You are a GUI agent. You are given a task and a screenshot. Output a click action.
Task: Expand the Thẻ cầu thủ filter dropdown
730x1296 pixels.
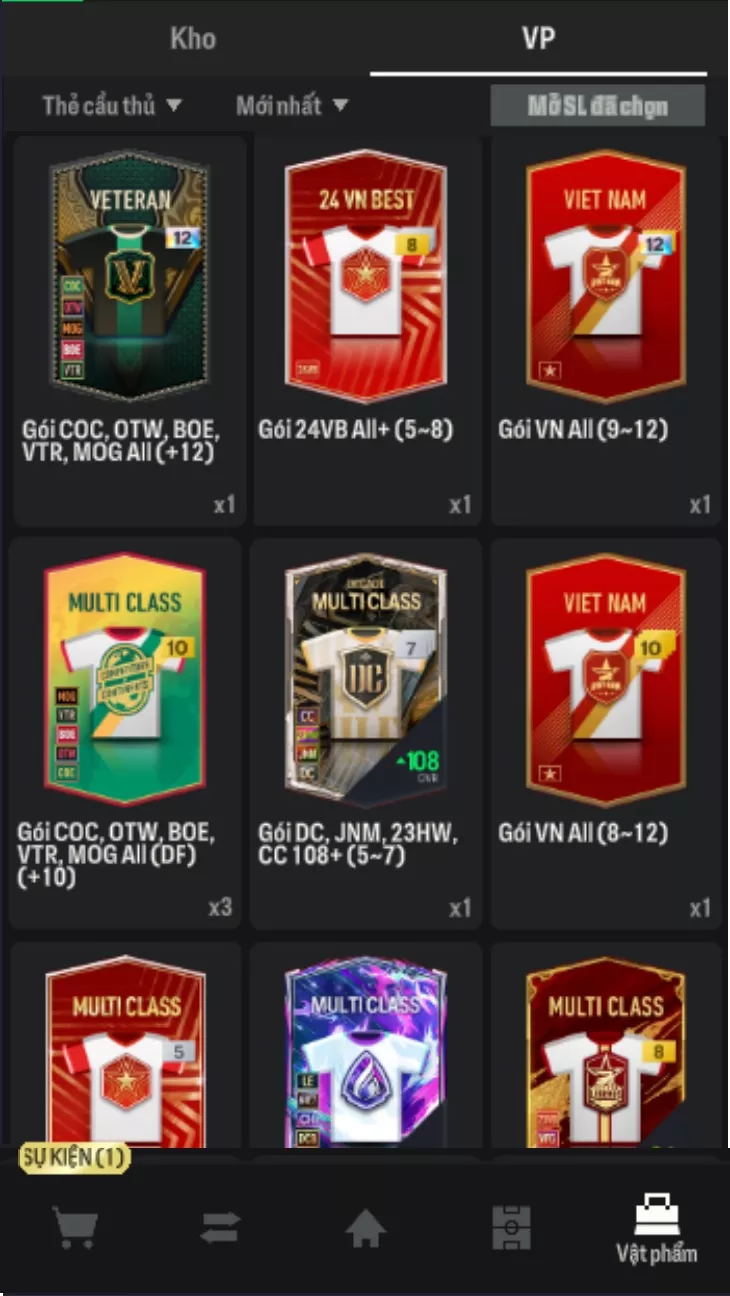pos(112,105)
